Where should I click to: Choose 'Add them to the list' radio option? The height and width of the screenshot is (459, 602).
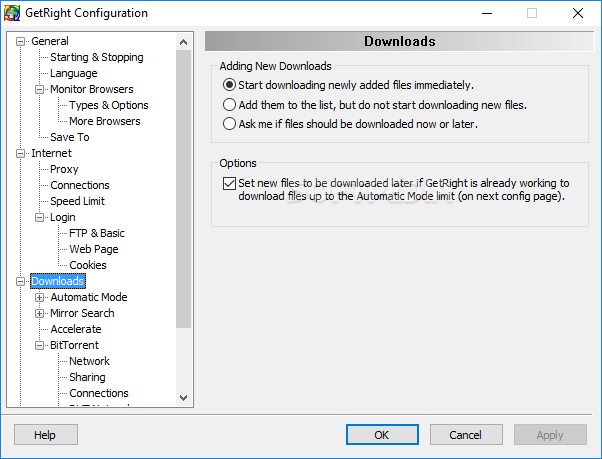click(x=229, y=105)
